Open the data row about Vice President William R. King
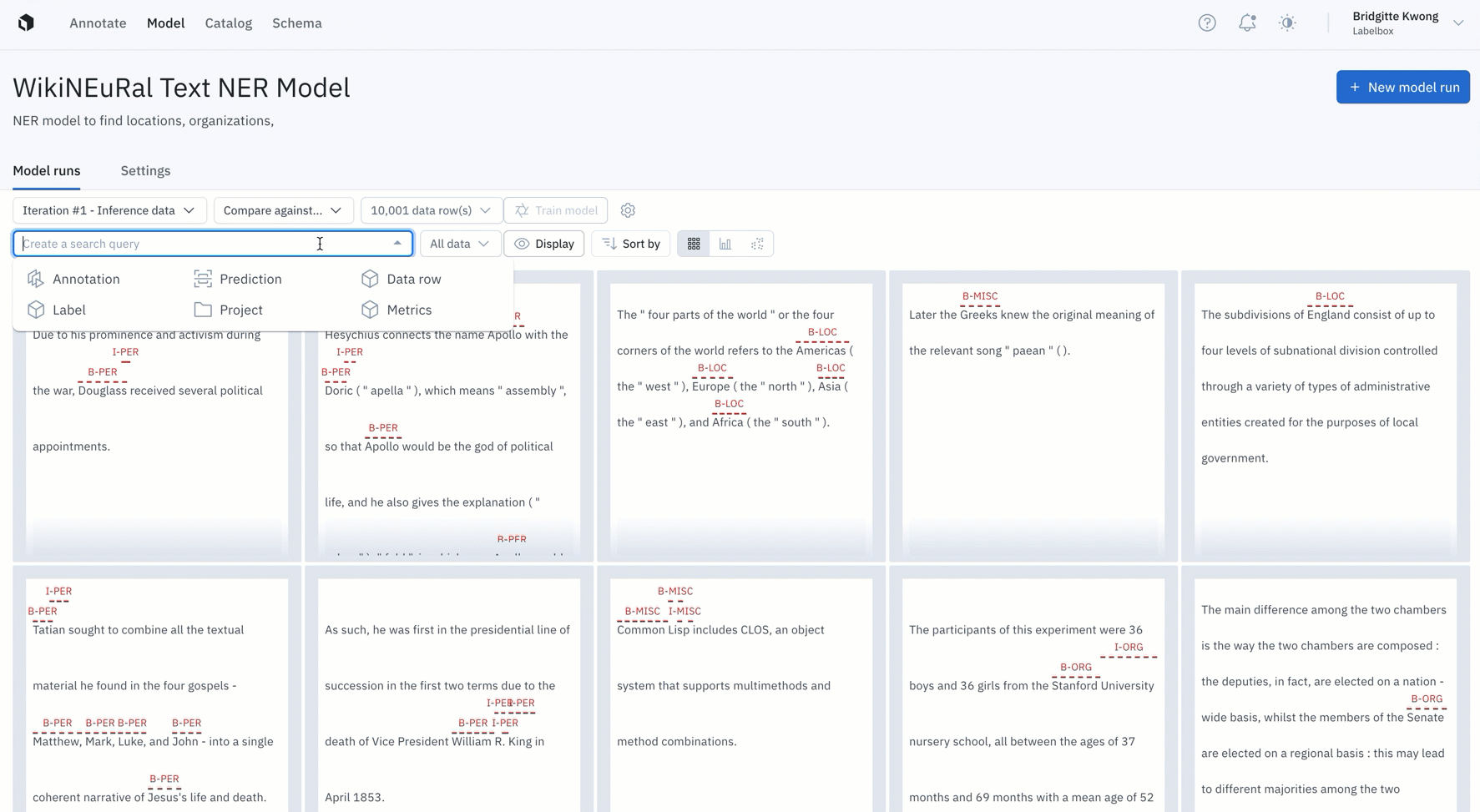The width and height of the screenshot is (1480, 812). [x=449, y=689]
